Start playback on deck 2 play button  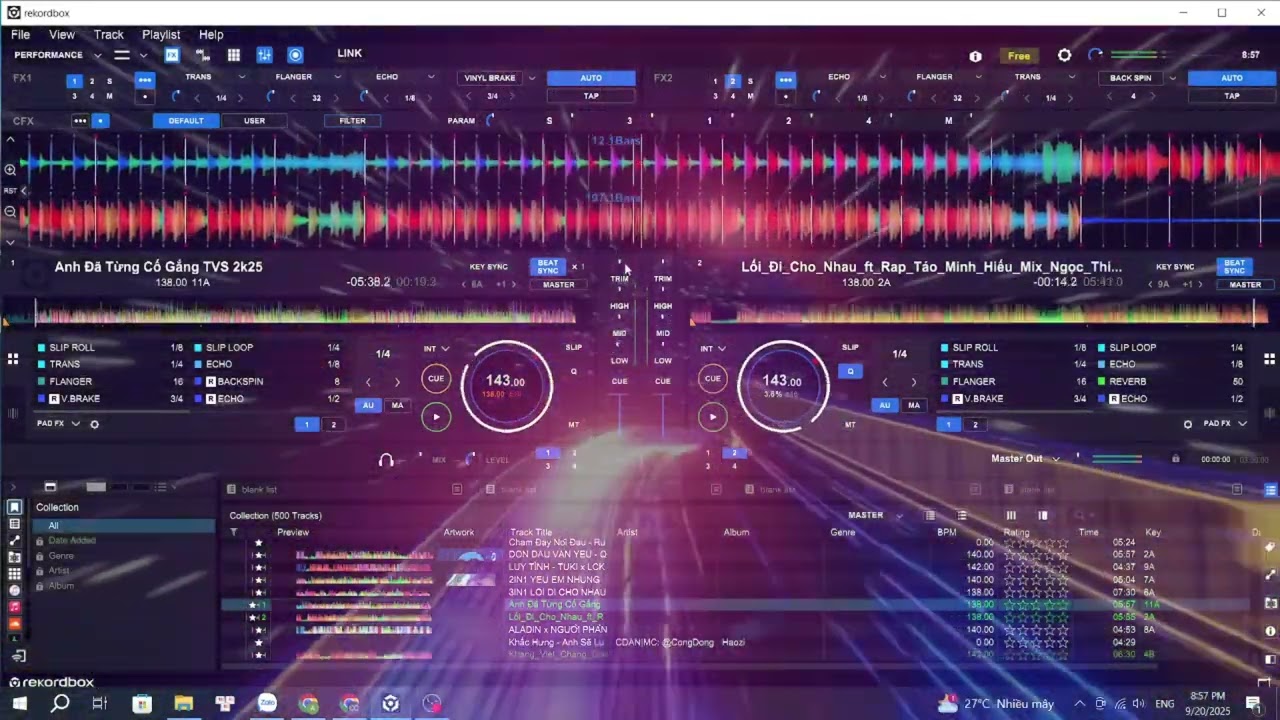coord(713,417)
